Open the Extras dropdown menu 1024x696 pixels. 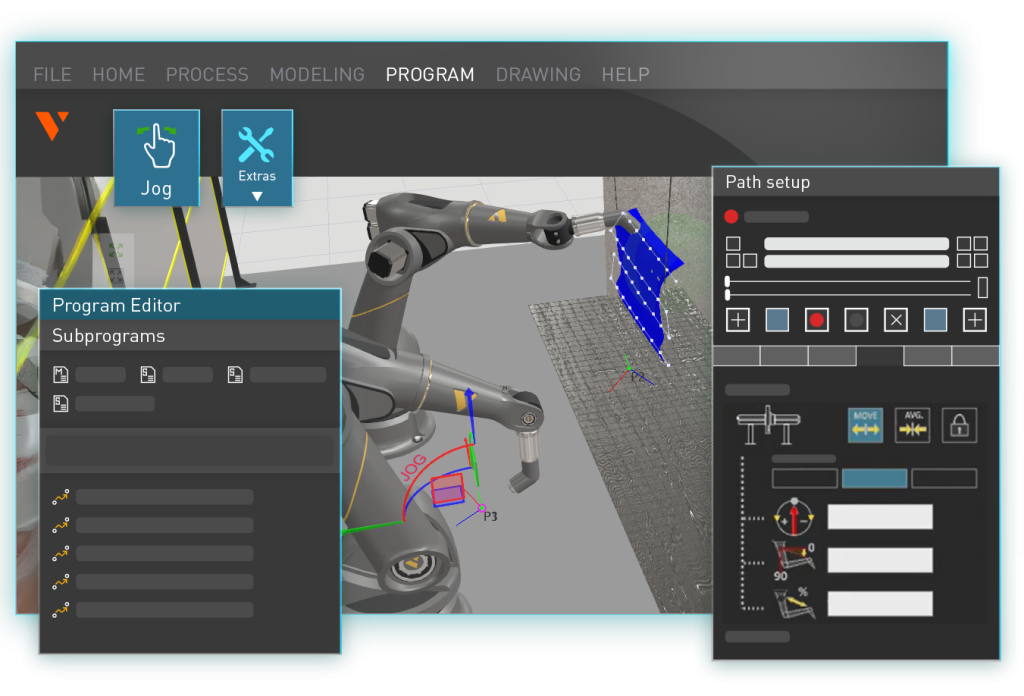point(257,157)
